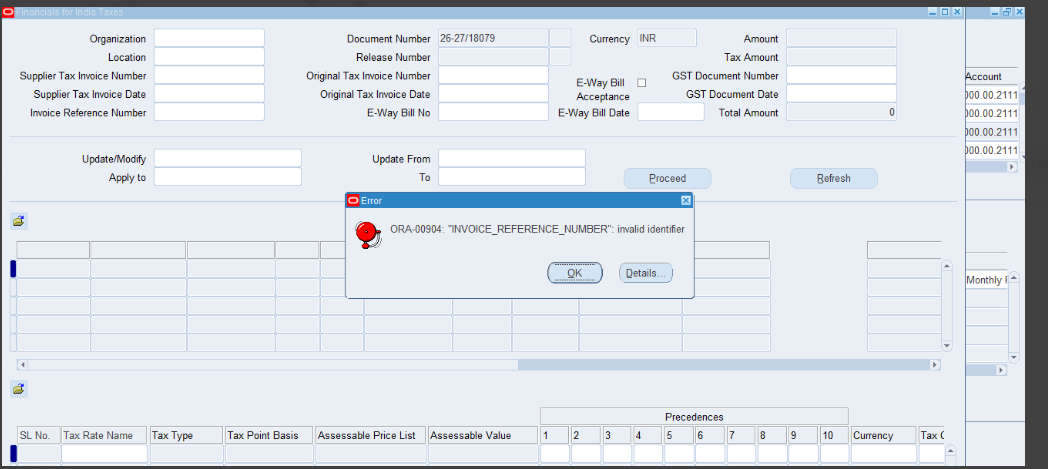Toggle the E-Way Bill Acceptance checkbox
The image size is (1048, 469).
[x=642, y=82]
